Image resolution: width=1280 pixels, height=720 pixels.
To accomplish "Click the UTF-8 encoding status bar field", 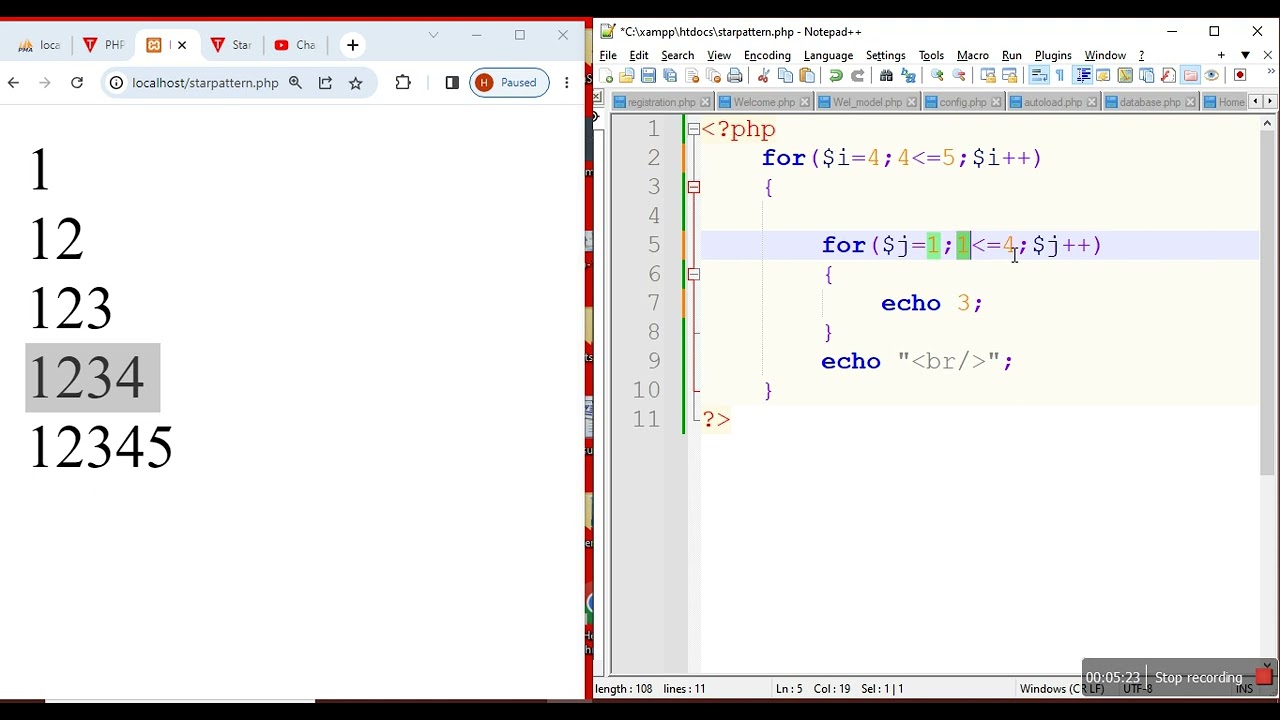I will point(1137,689).
